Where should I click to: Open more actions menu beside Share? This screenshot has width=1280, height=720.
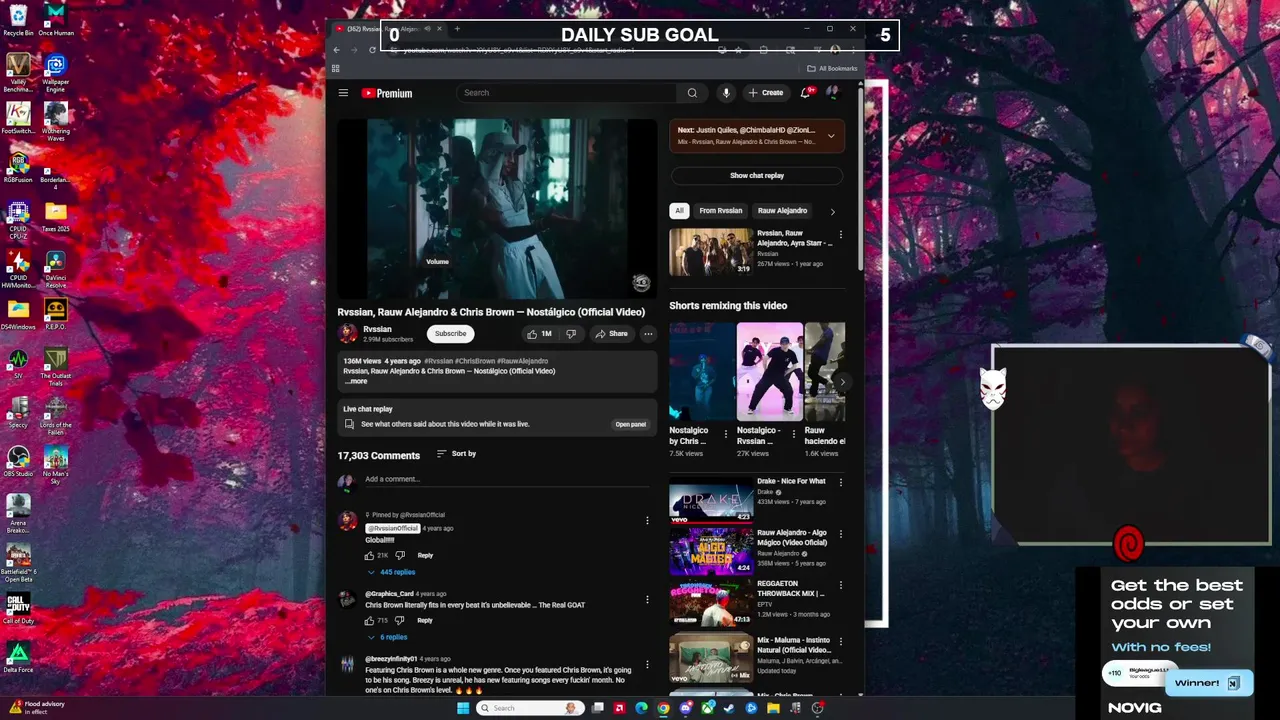tap(648, 334)
